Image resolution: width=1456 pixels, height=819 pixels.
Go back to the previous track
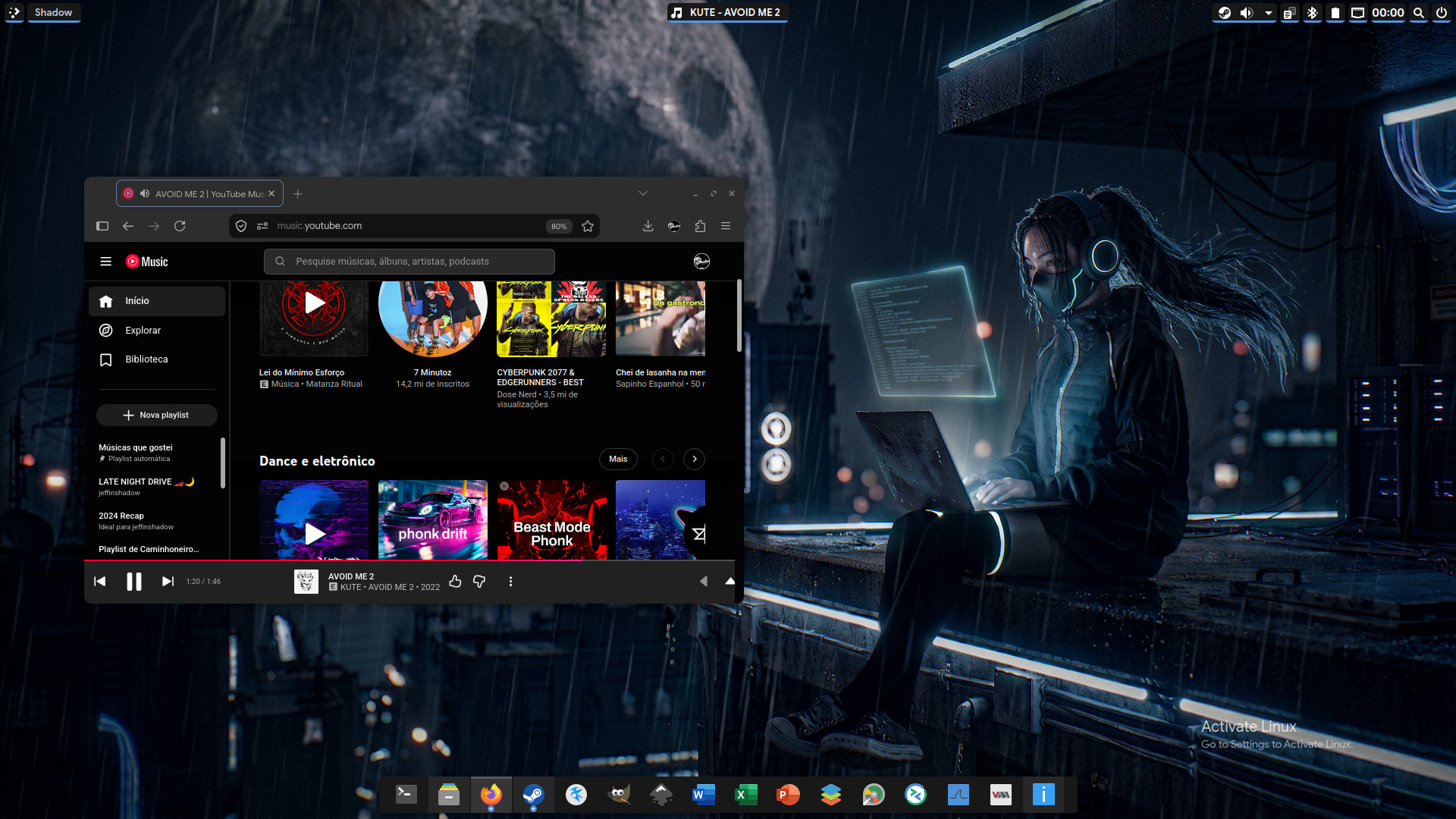[100, 582]
